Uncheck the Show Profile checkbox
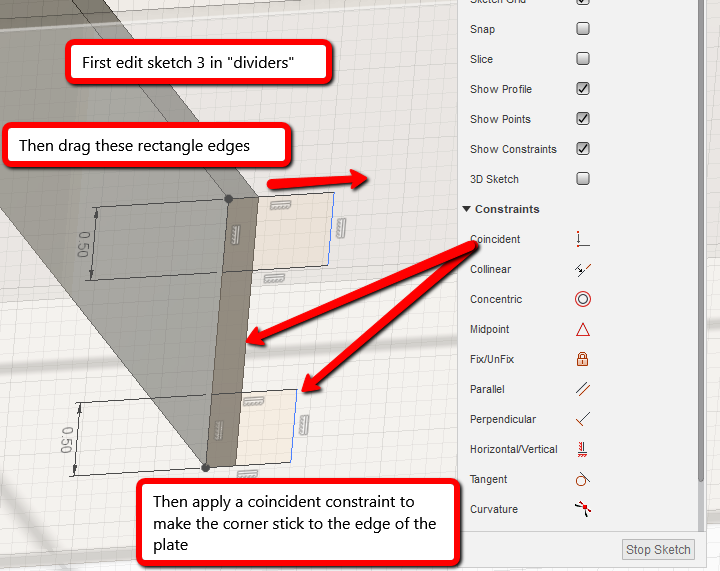 [x=583, y=89]
